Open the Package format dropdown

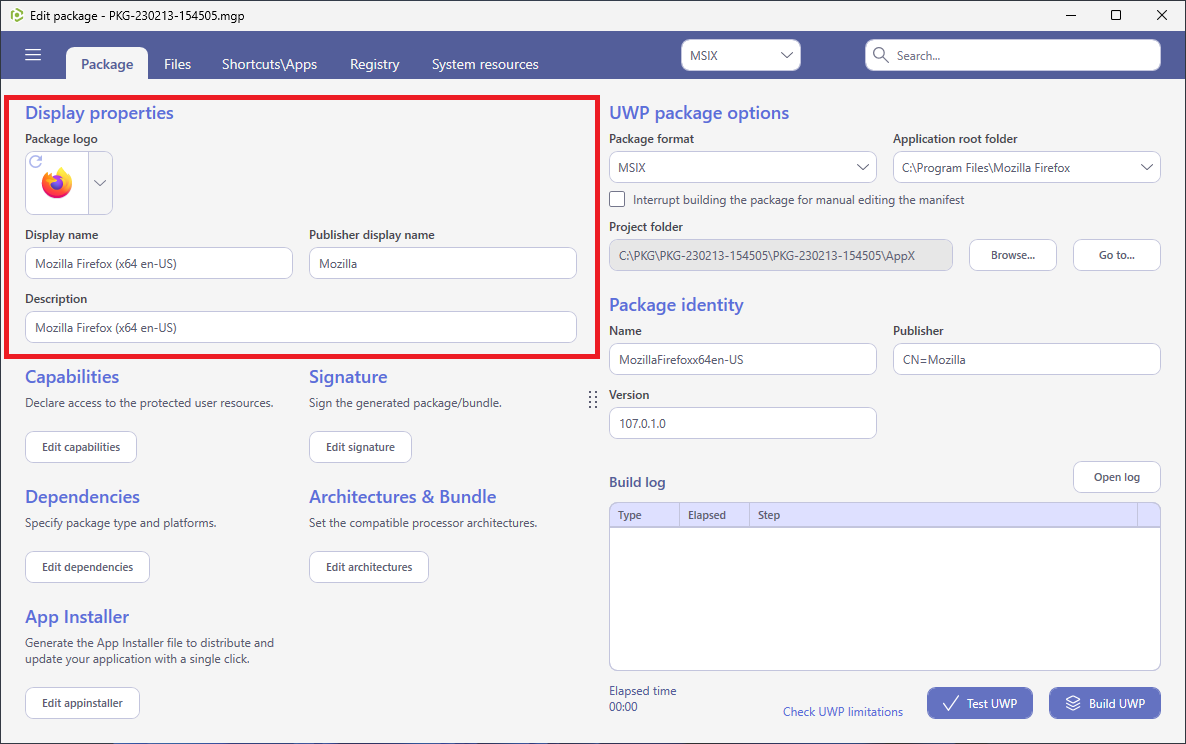(743, 168)
